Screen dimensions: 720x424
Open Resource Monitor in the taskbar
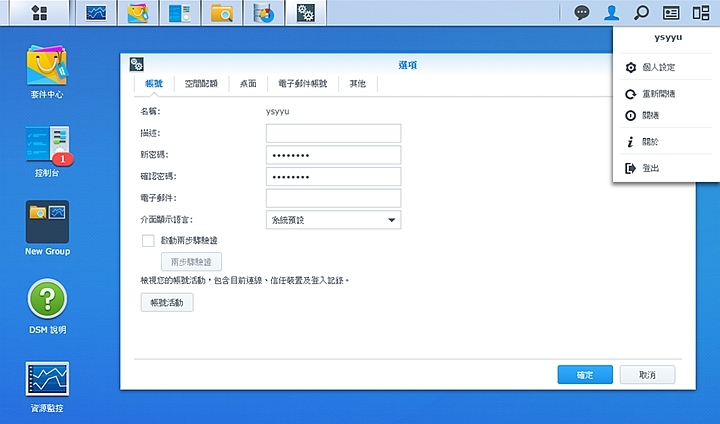tap(97, 14)
